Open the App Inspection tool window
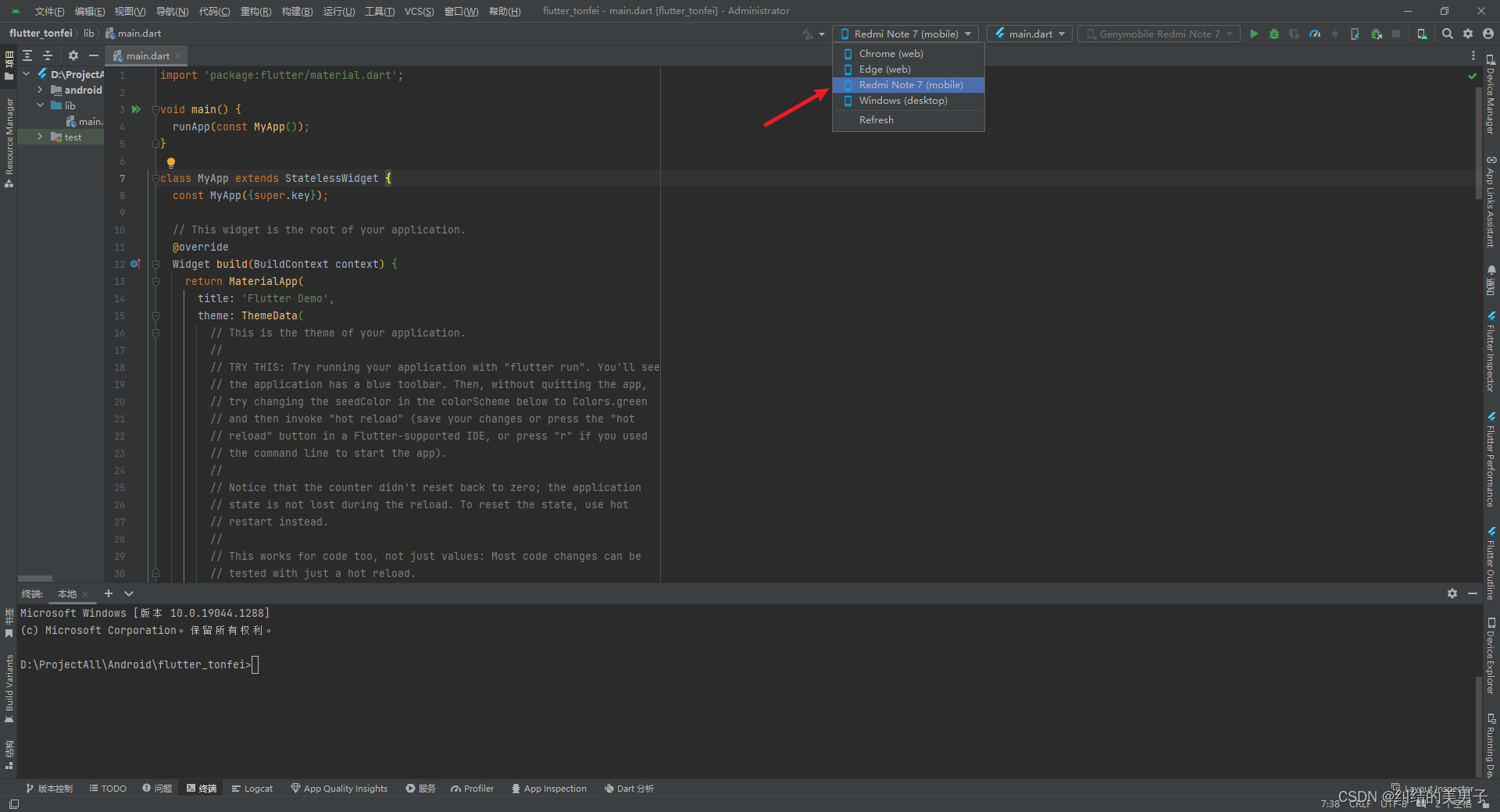 coord(548,789)
